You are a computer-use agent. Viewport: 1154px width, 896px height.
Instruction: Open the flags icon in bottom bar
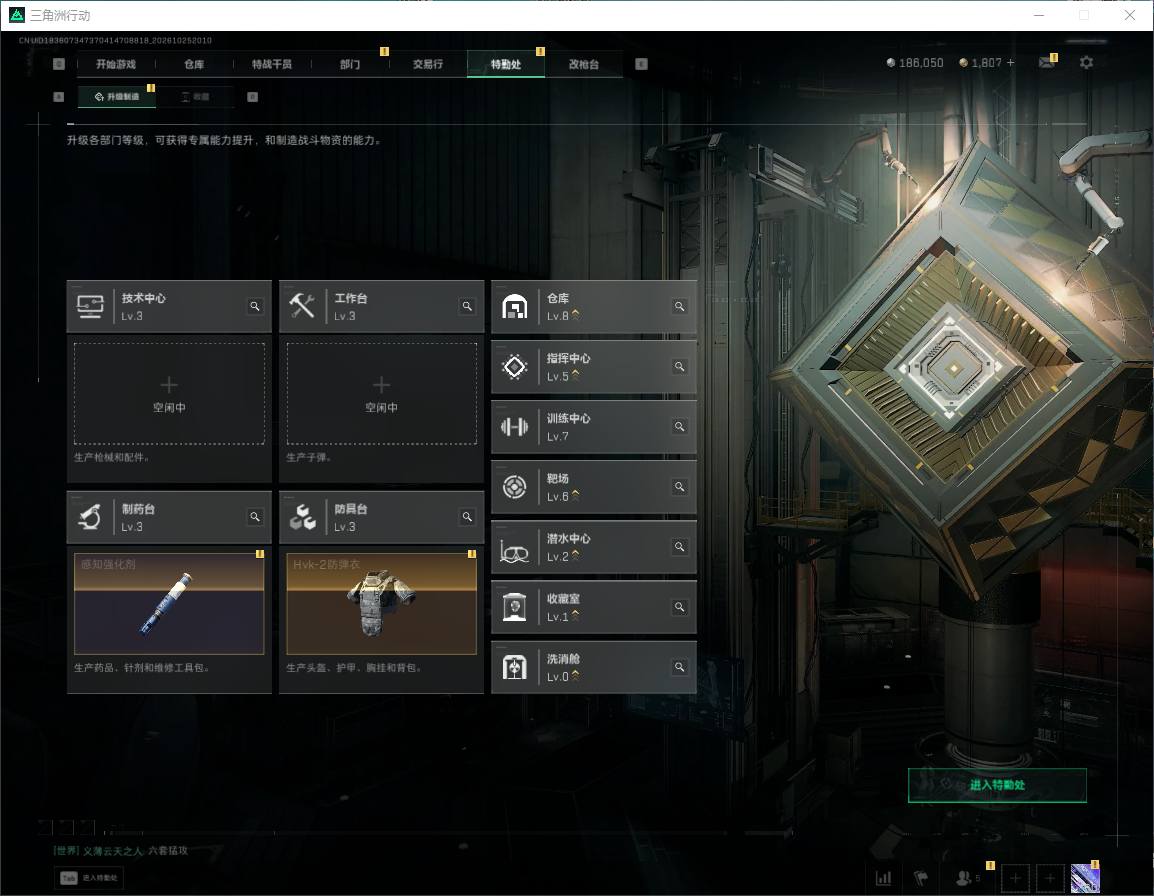point(921,878)
